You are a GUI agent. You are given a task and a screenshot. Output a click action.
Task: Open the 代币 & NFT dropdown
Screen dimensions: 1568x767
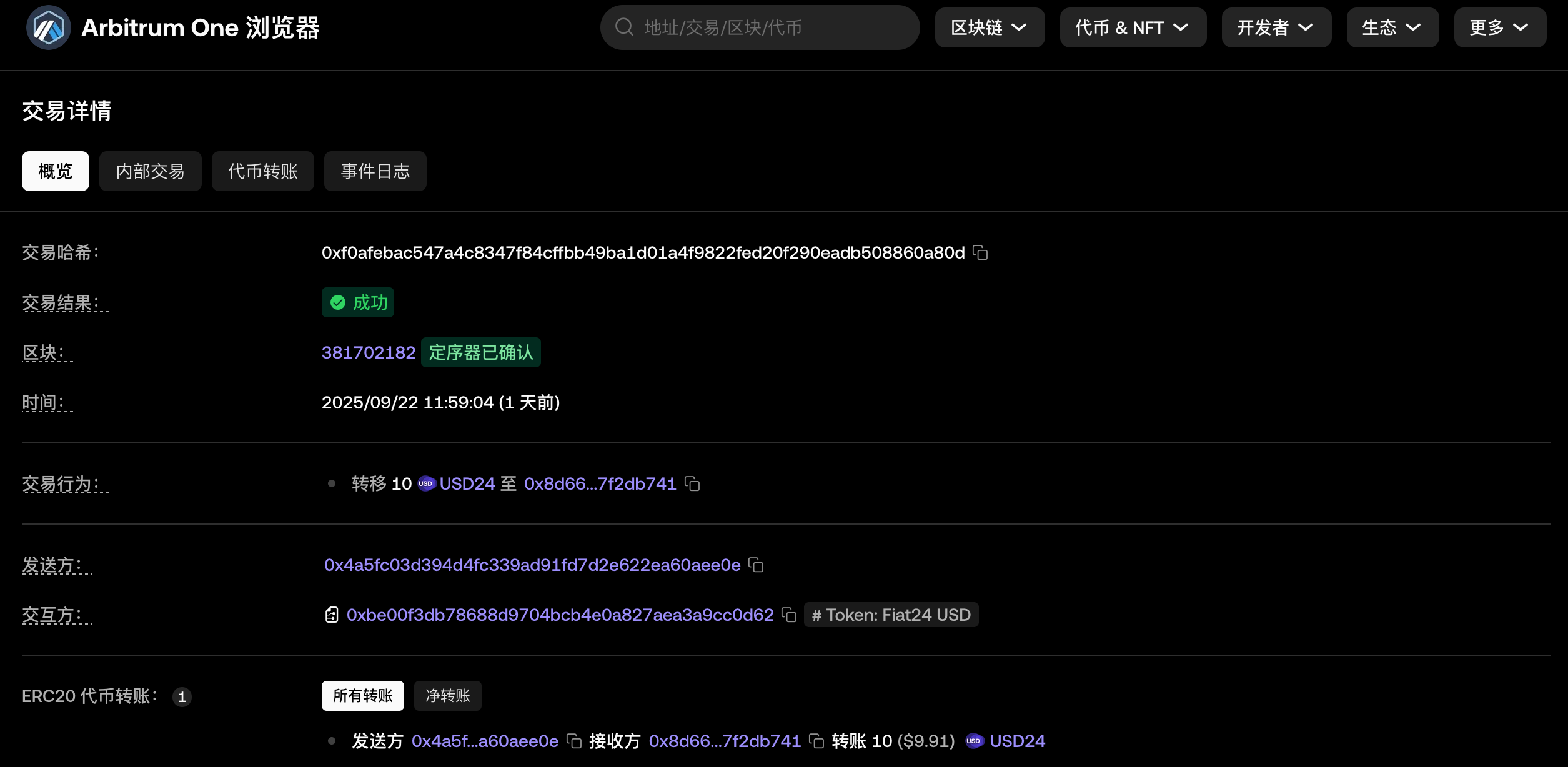pyautogui.click(x=1132, y=28)
